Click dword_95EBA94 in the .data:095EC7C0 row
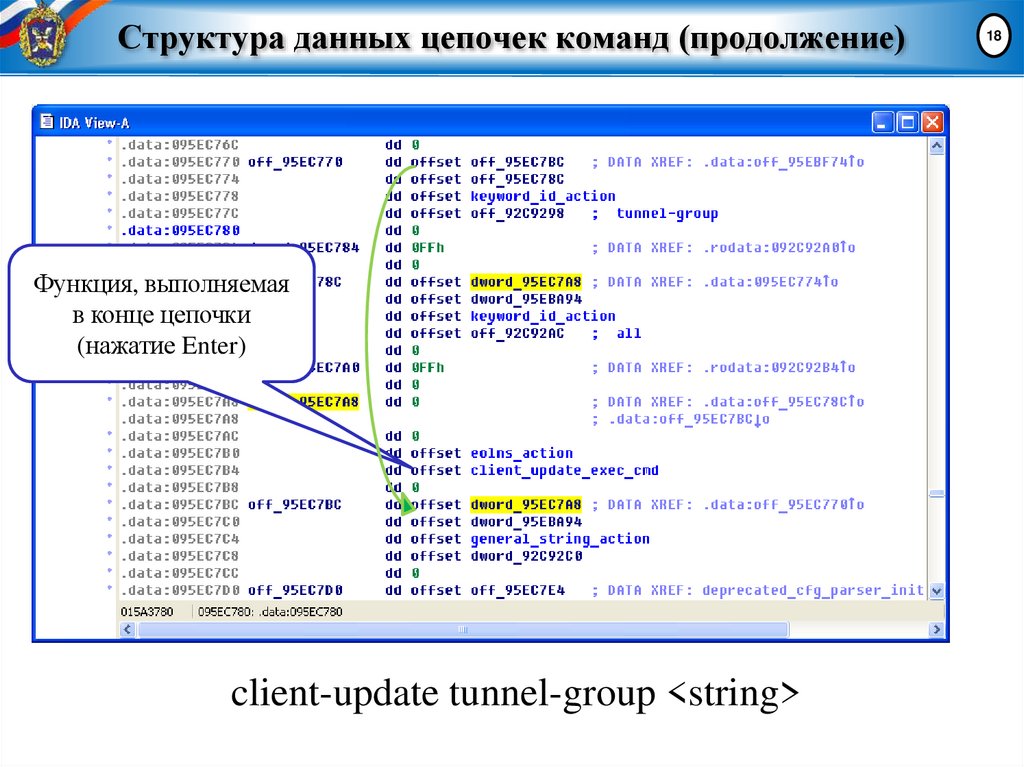This screenshot has width=1024, height=767. coord(526,521)
